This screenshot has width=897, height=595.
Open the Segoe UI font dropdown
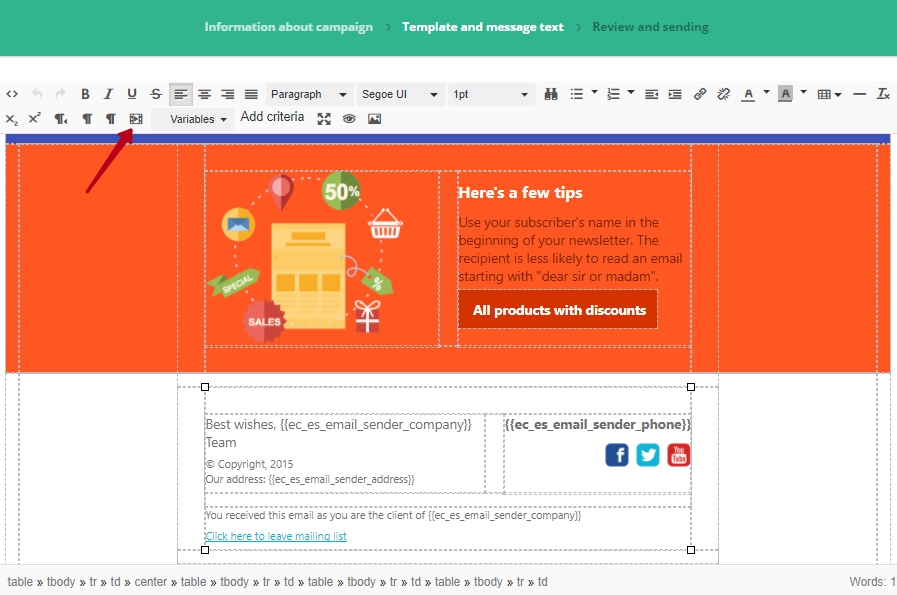pyautogui.click(x=400, y=94)
